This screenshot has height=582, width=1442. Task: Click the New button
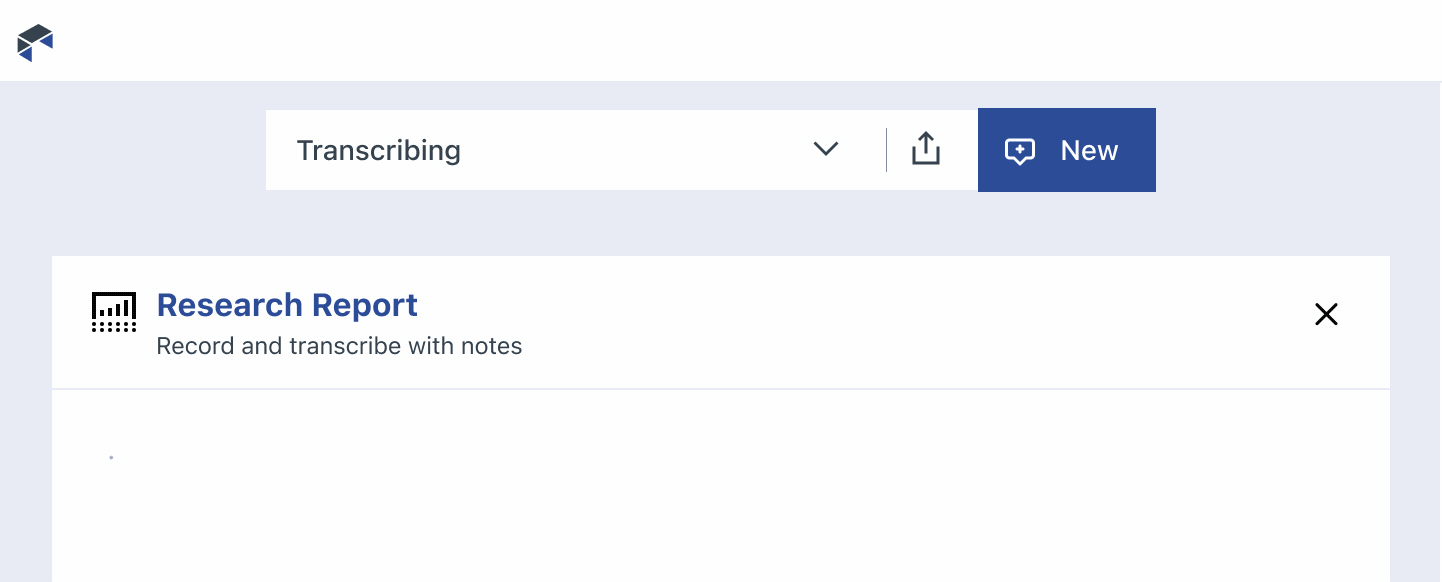pyautogui.click(x=1066, y=150)
